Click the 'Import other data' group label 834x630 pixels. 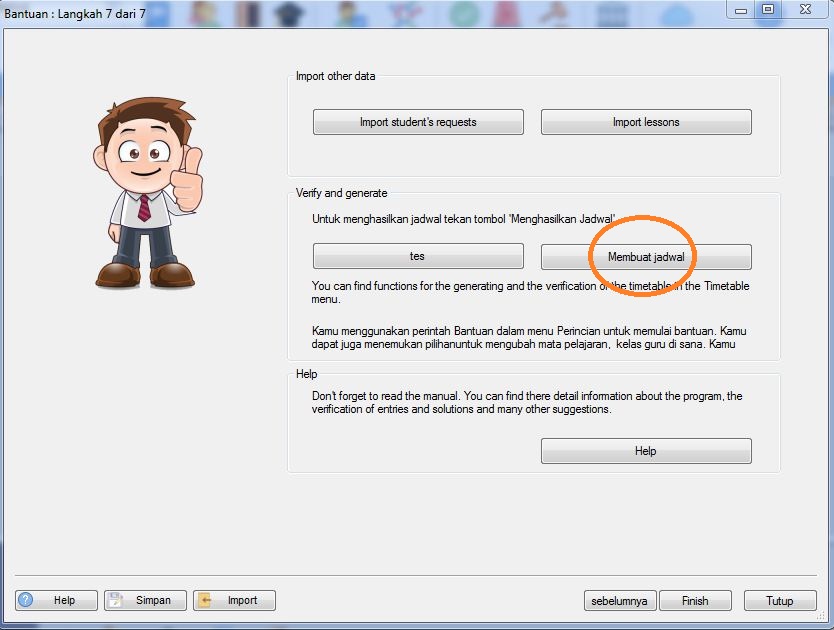[x=336, y=76]
